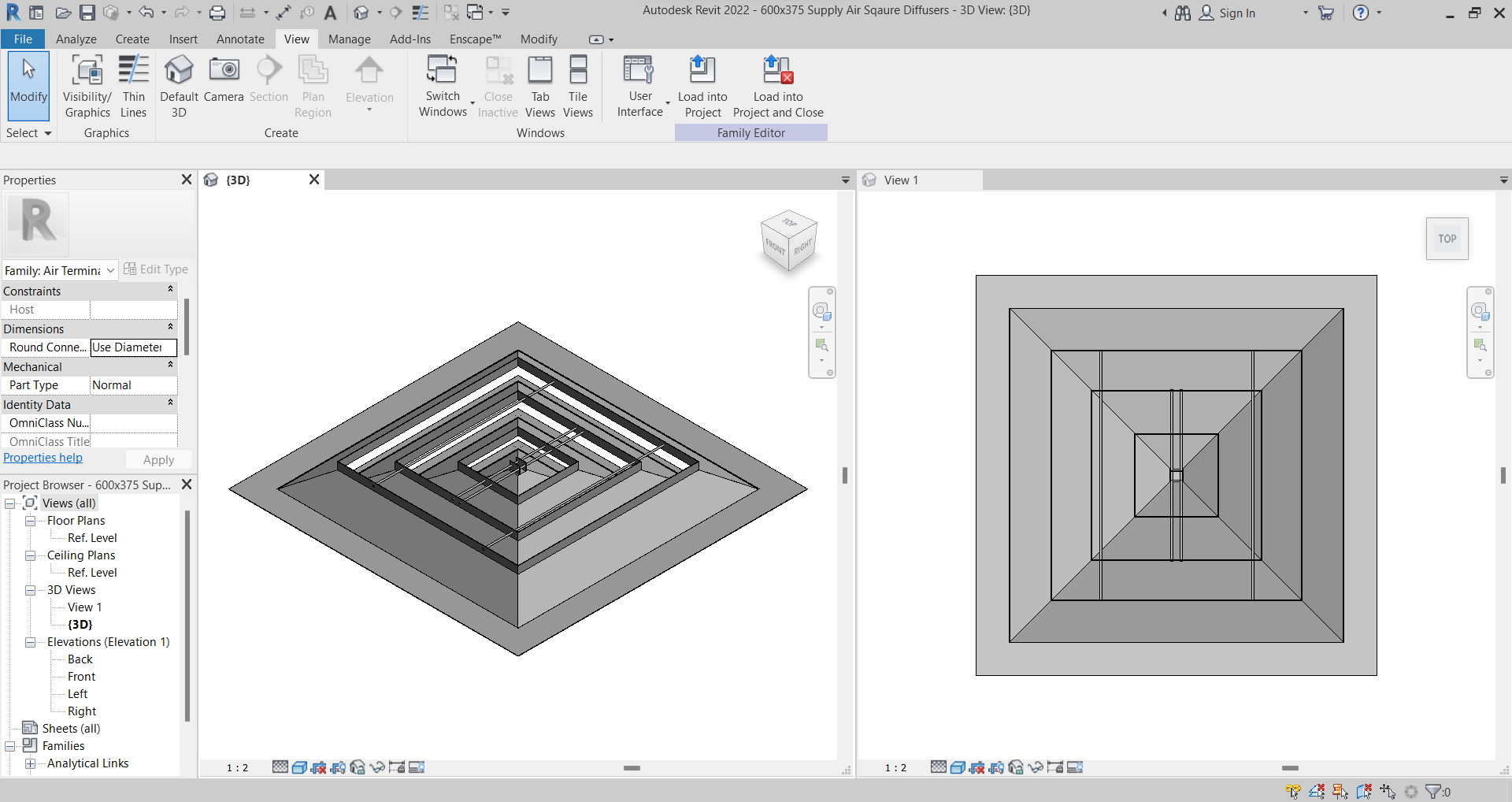The width and height of the screenshot is (1512, 802).
Task: Toggle Select Underlay Elements in status bar
Action: click(x=1317, y=792)
